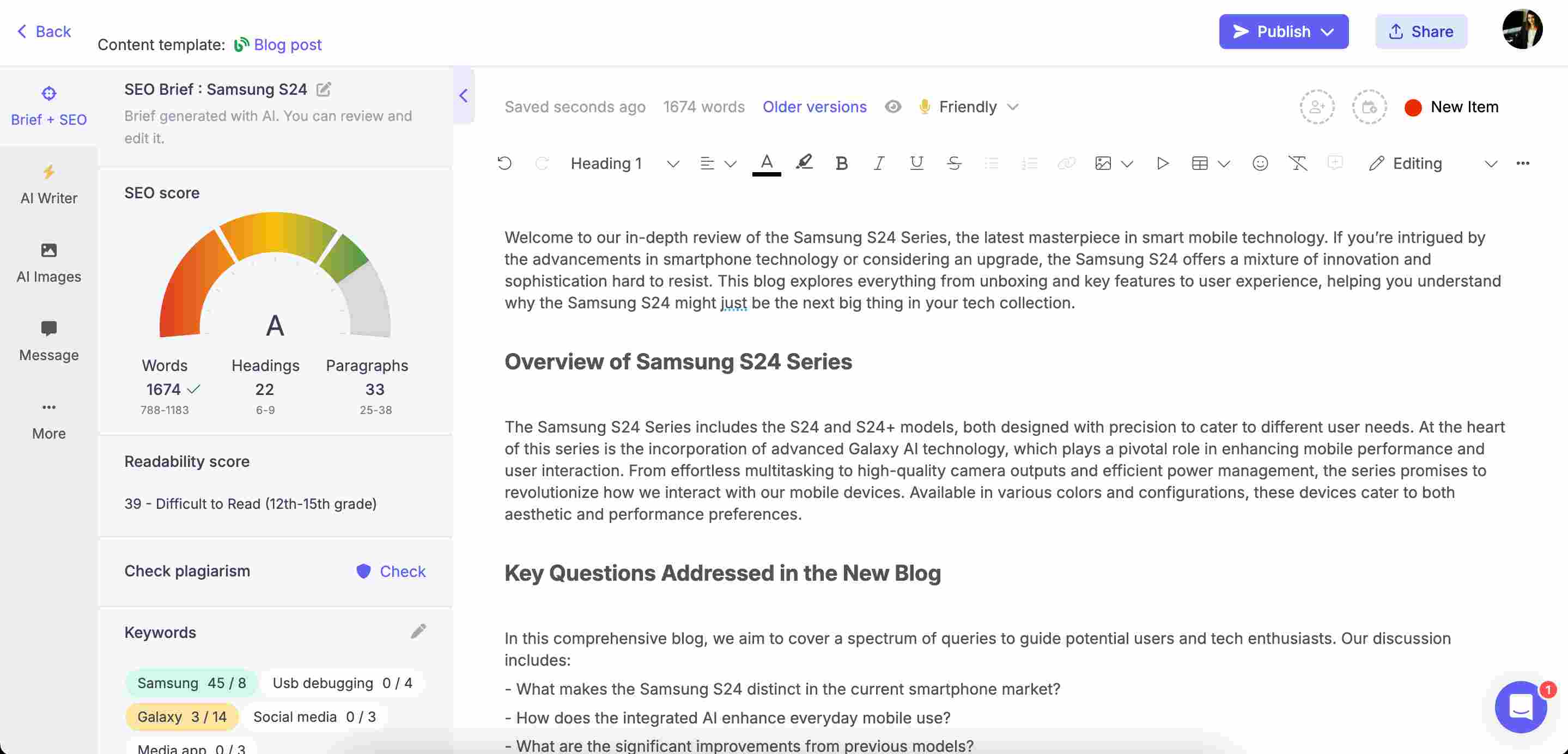Open the chat support bubble

[x=1520, y=707]
